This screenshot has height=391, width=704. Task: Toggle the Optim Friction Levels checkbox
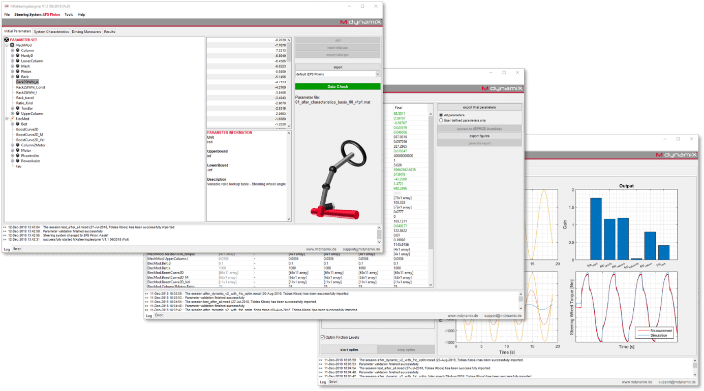323,337
